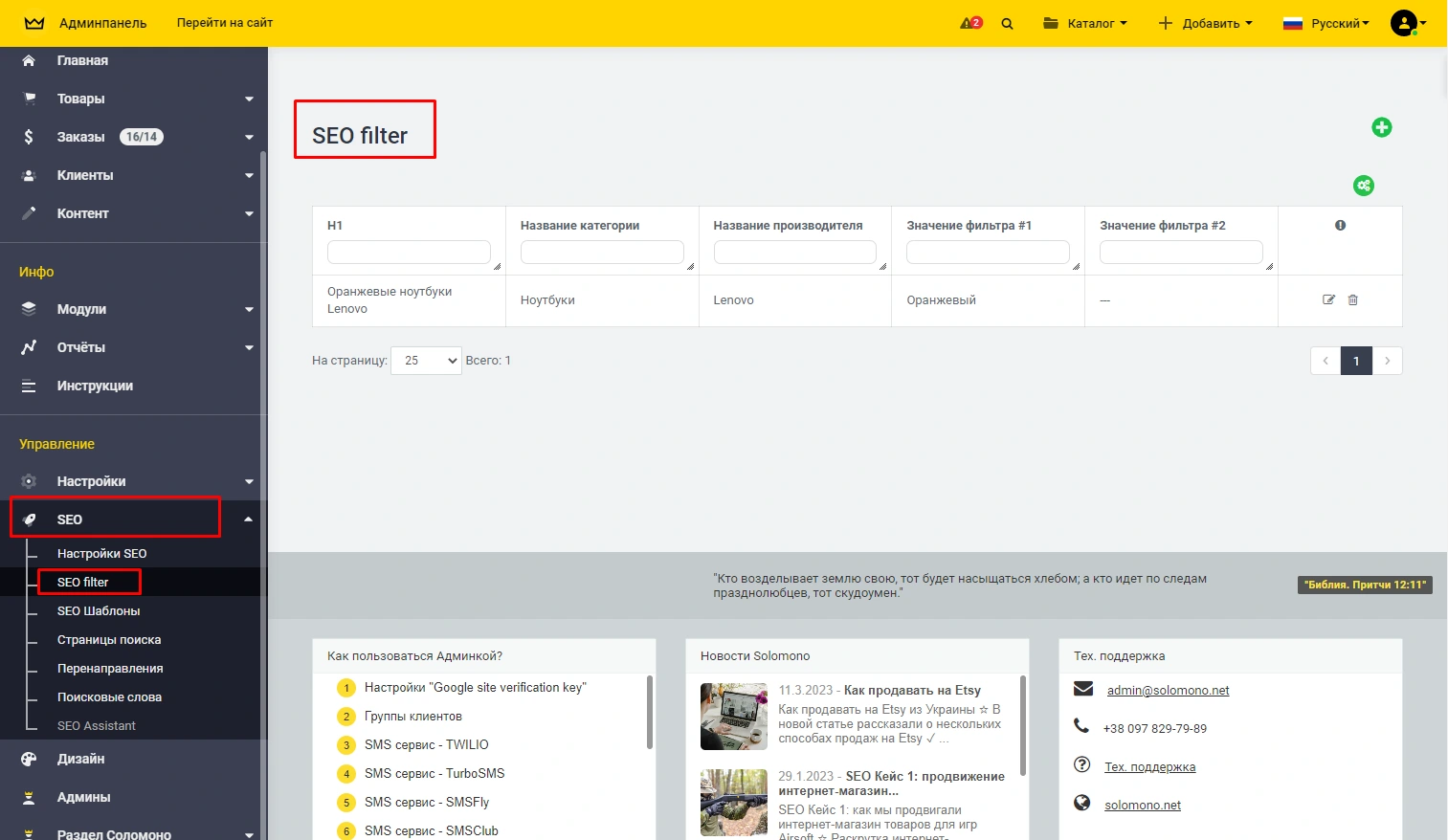Click the green settings gears icon
The width and height of the screenshot is (1448, 840).
[1364, 186]
